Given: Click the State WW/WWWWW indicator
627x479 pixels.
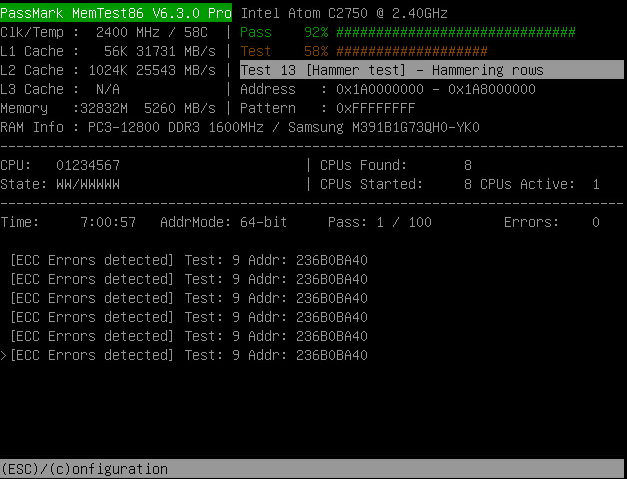Looking at the screenshot, I should [60, 184].
